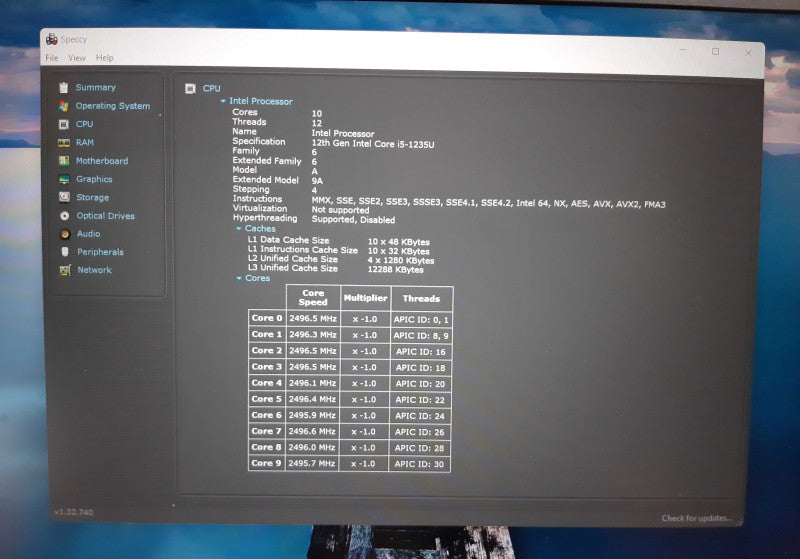This screenshot has height=559, width=800.
Task: Click the 2496.1 MHz speed cell
Action: pyautogui.click(x=312, y=383)
